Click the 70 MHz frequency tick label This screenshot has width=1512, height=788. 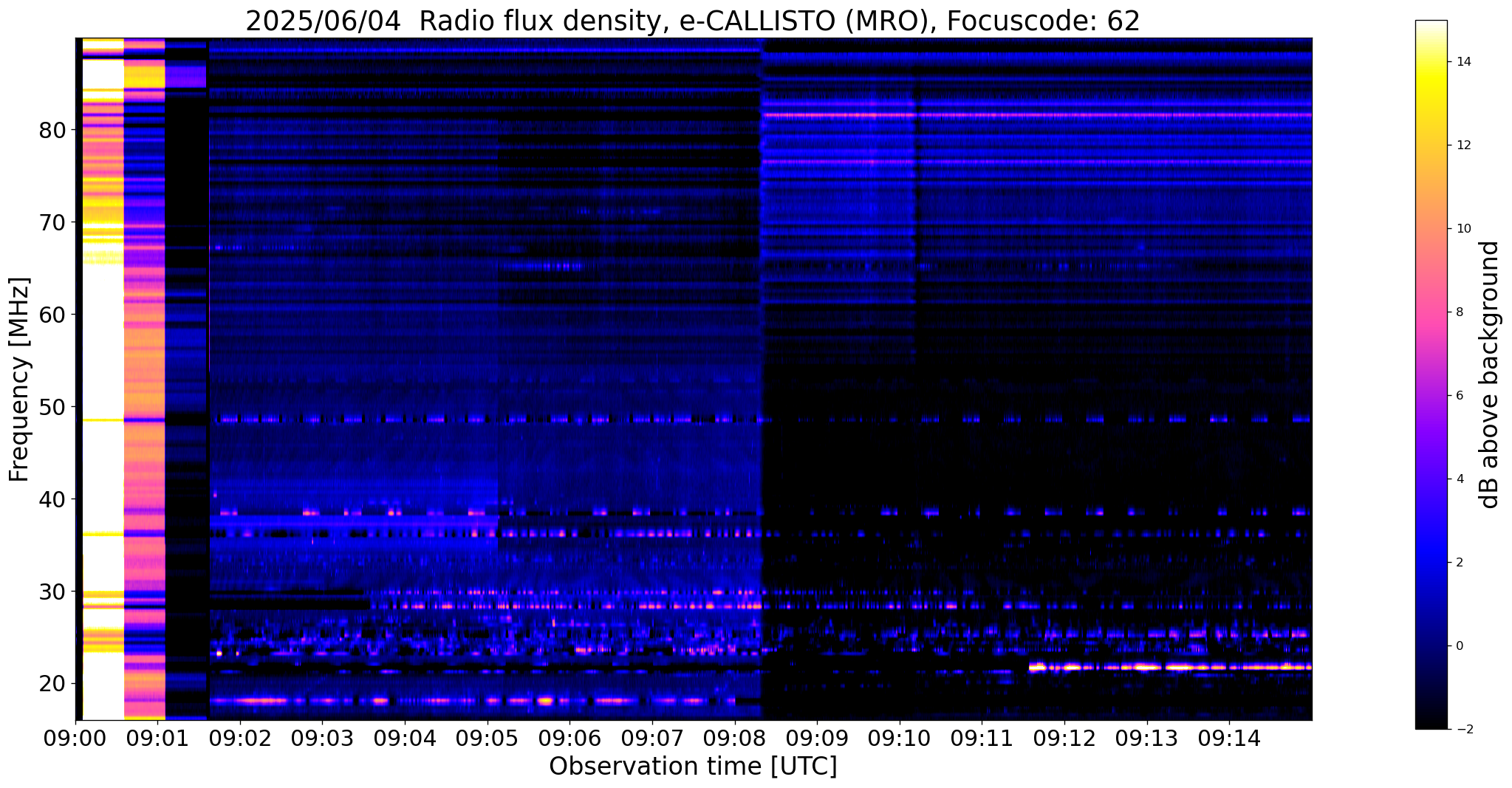point(52,222)
